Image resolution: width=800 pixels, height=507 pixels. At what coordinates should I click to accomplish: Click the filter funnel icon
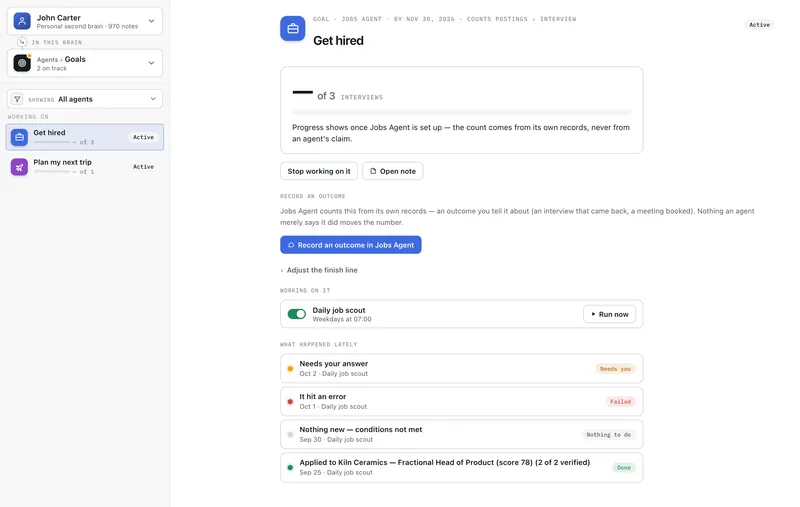click(x=17, y=99)
